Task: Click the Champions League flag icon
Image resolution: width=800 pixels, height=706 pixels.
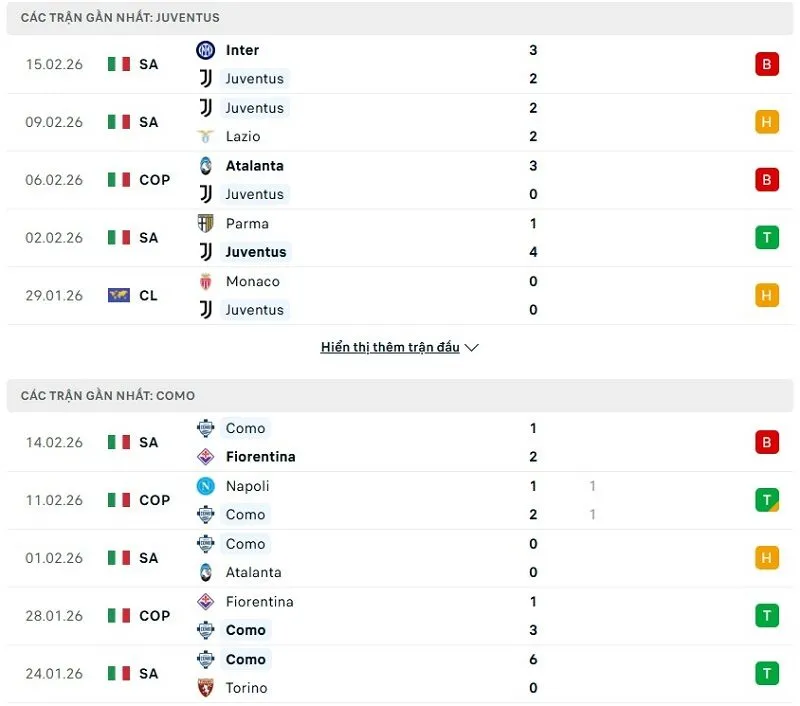Action: [119, 295]
